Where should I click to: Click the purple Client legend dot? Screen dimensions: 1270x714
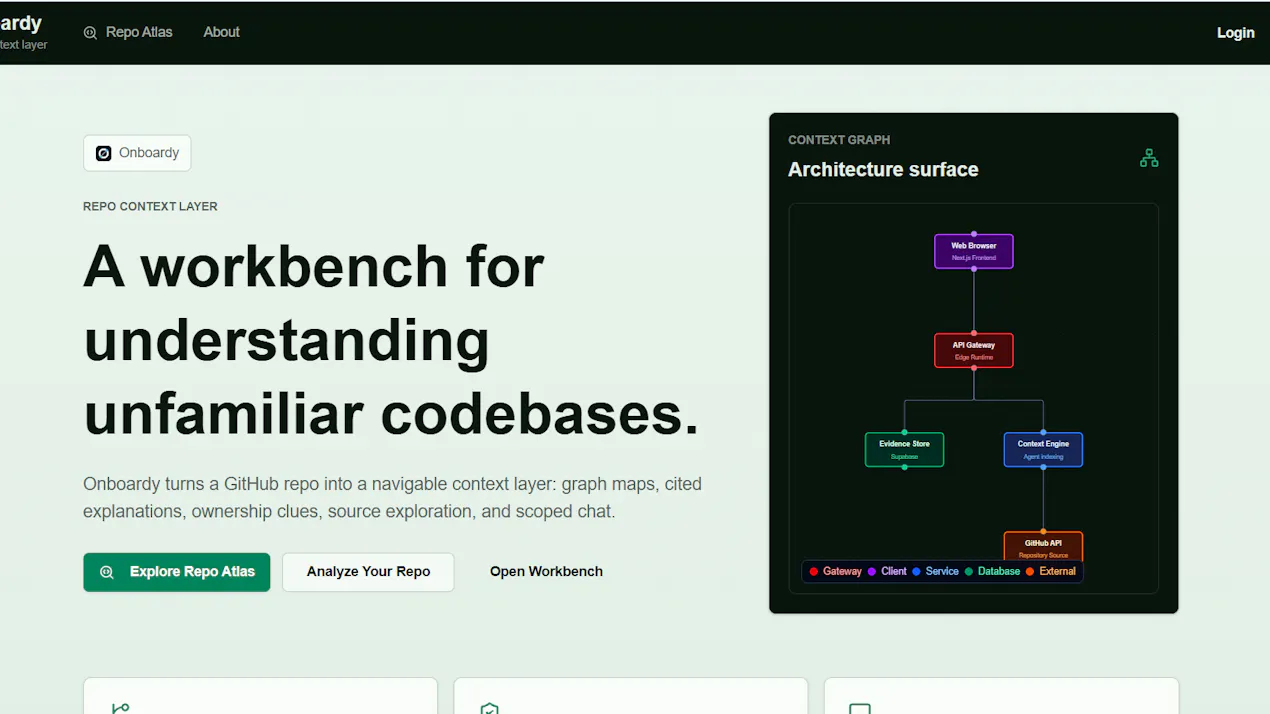click(x=872, y=572)
